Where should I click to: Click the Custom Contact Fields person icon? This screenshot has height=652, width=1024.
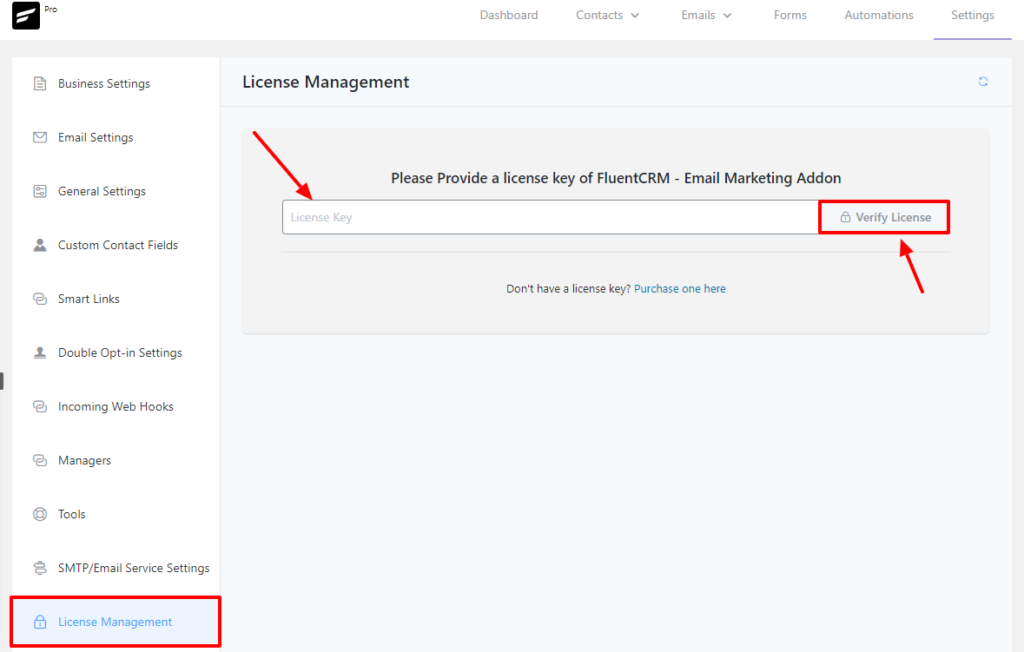coord(40,245)
